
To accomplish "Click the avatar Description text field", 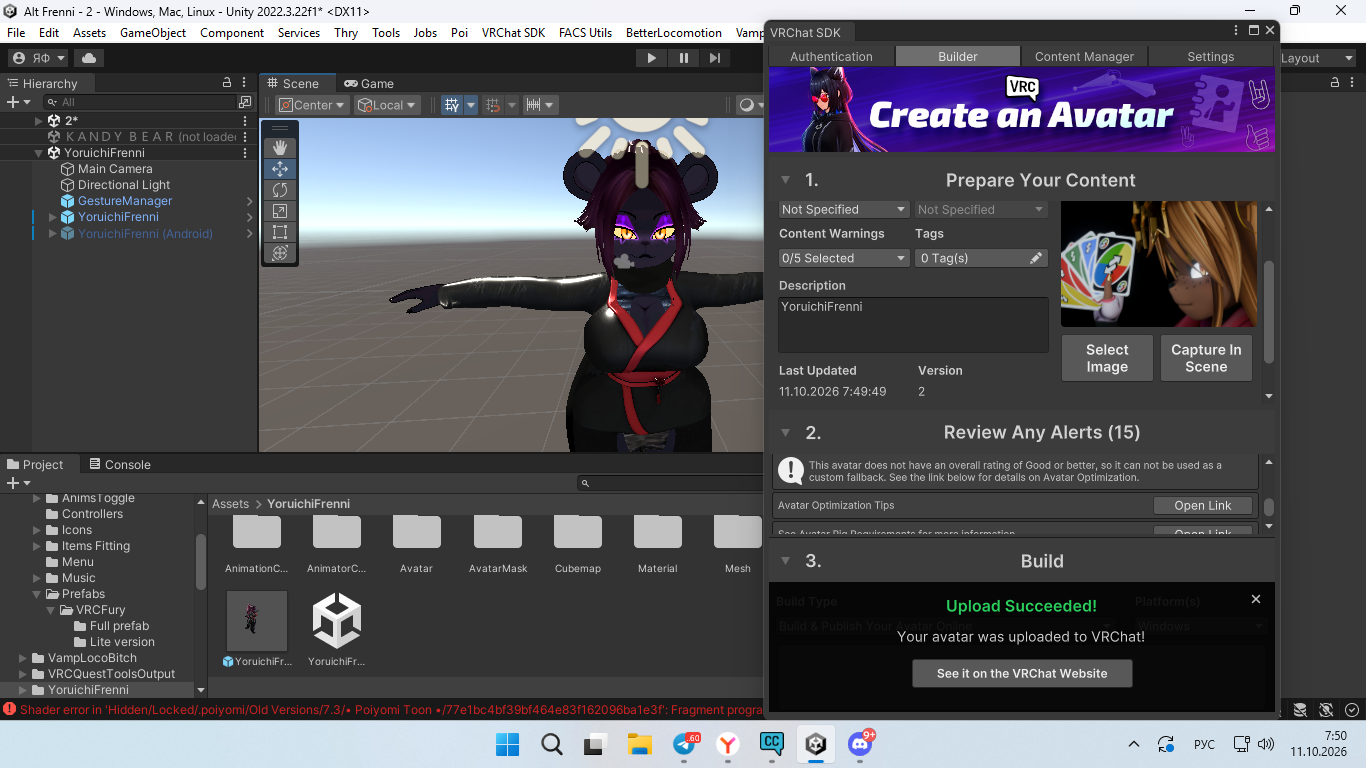I will coord(913,324).
